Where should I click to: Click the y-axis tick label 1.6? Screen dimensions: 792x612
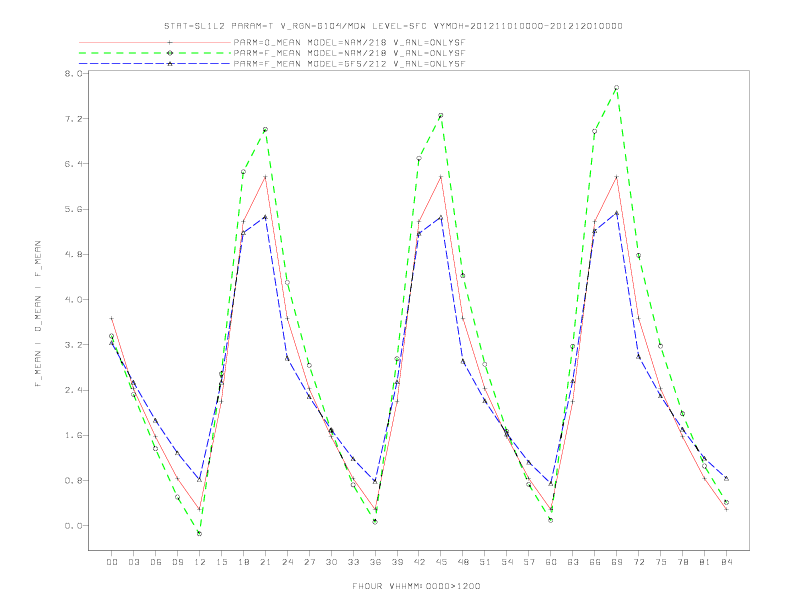coord(73,435)
